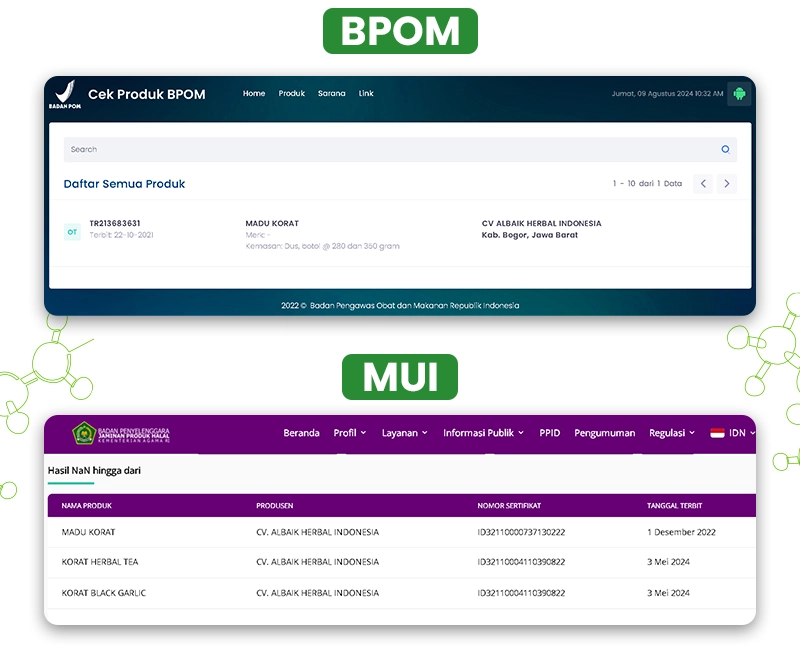Click the green MUI heading badge
This screenshot has height=659, width=800.
coord(400,377)
